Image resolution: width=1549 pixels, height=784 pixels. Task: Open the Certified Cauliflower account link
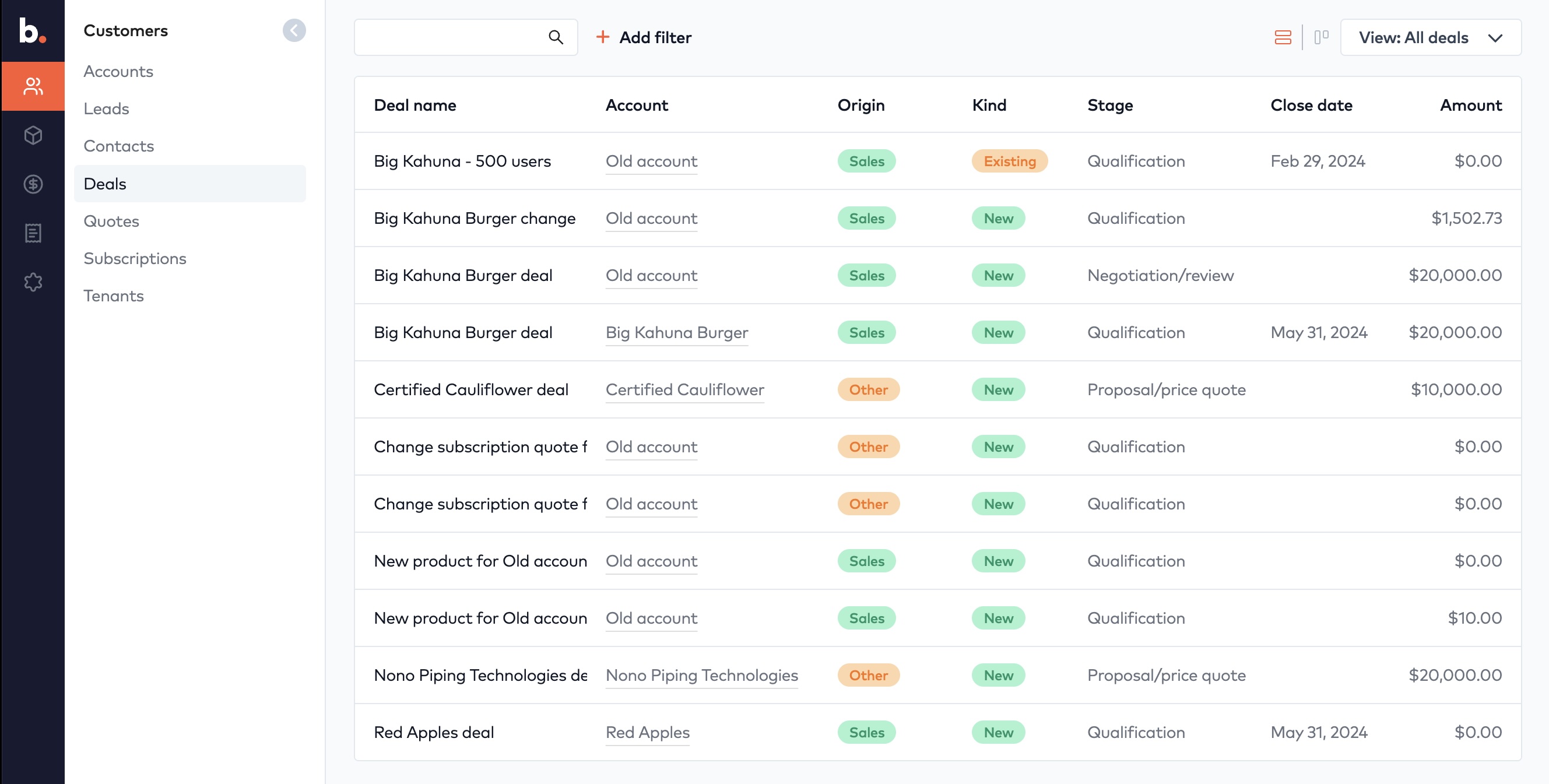pyautogui.click(x=684, y=389)
